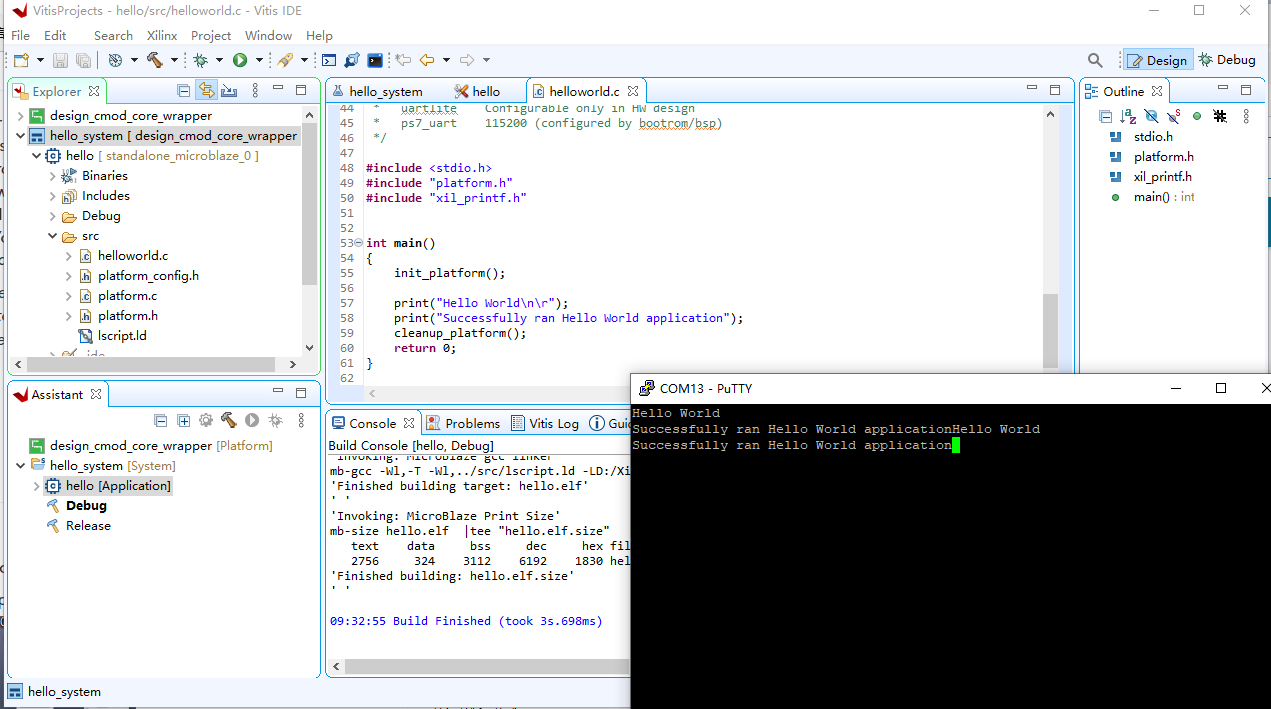Switch to the Vitis Log tab
1271x709 pixels.
click(545, 423)
